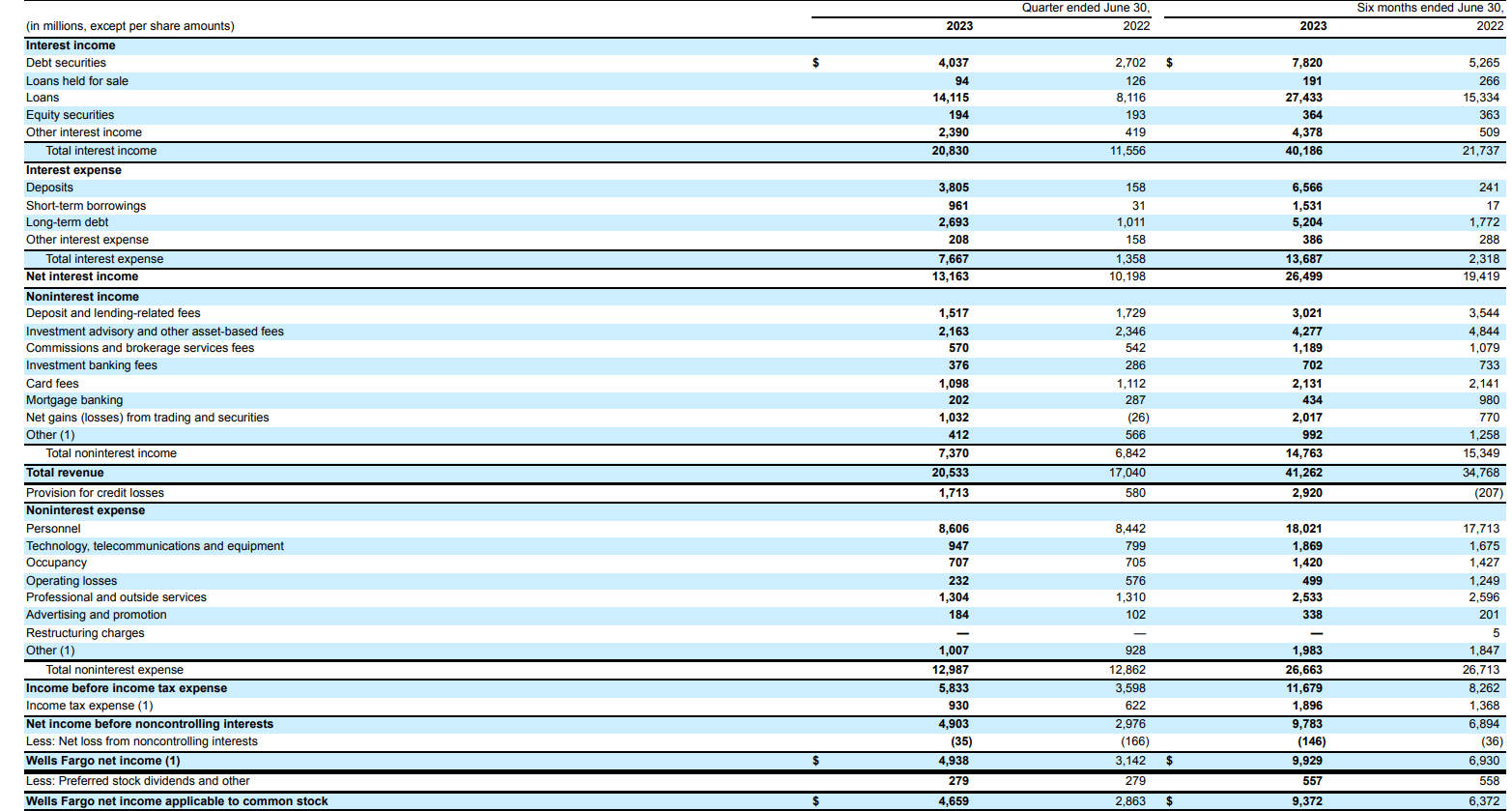1512x811 pixels.
Task: Select the "Income tax expense (1)" row
Action: point(77,706)
